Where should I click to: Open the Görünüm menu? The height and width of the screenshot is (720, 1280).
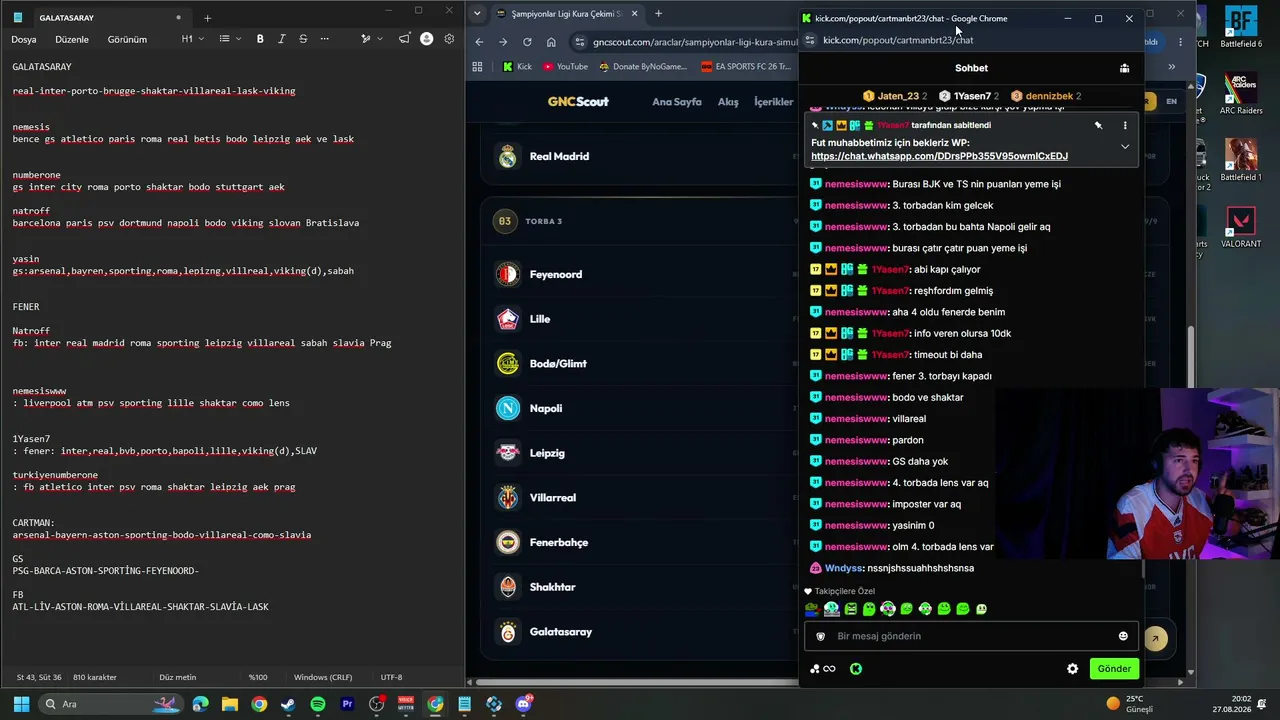click(x=127, y=39)
